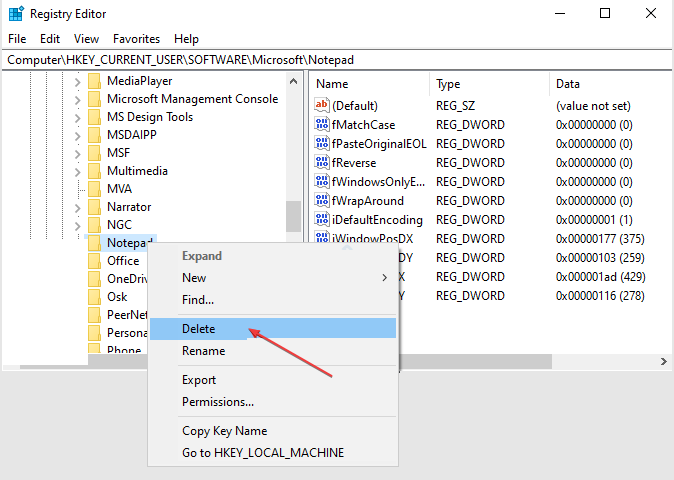This screenshot has height=480, width=674.
Task: Click the (Default) string value icon
Action: 322,106
